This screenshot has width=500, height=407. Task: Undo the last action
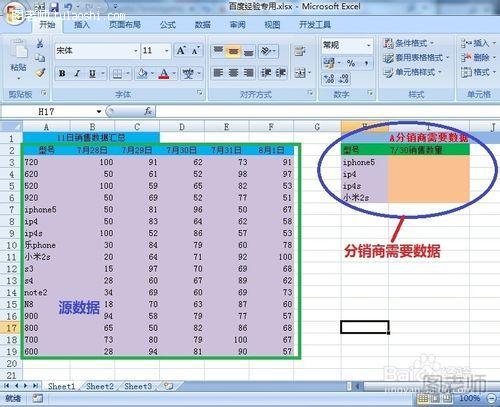click(x=68, y=7)
